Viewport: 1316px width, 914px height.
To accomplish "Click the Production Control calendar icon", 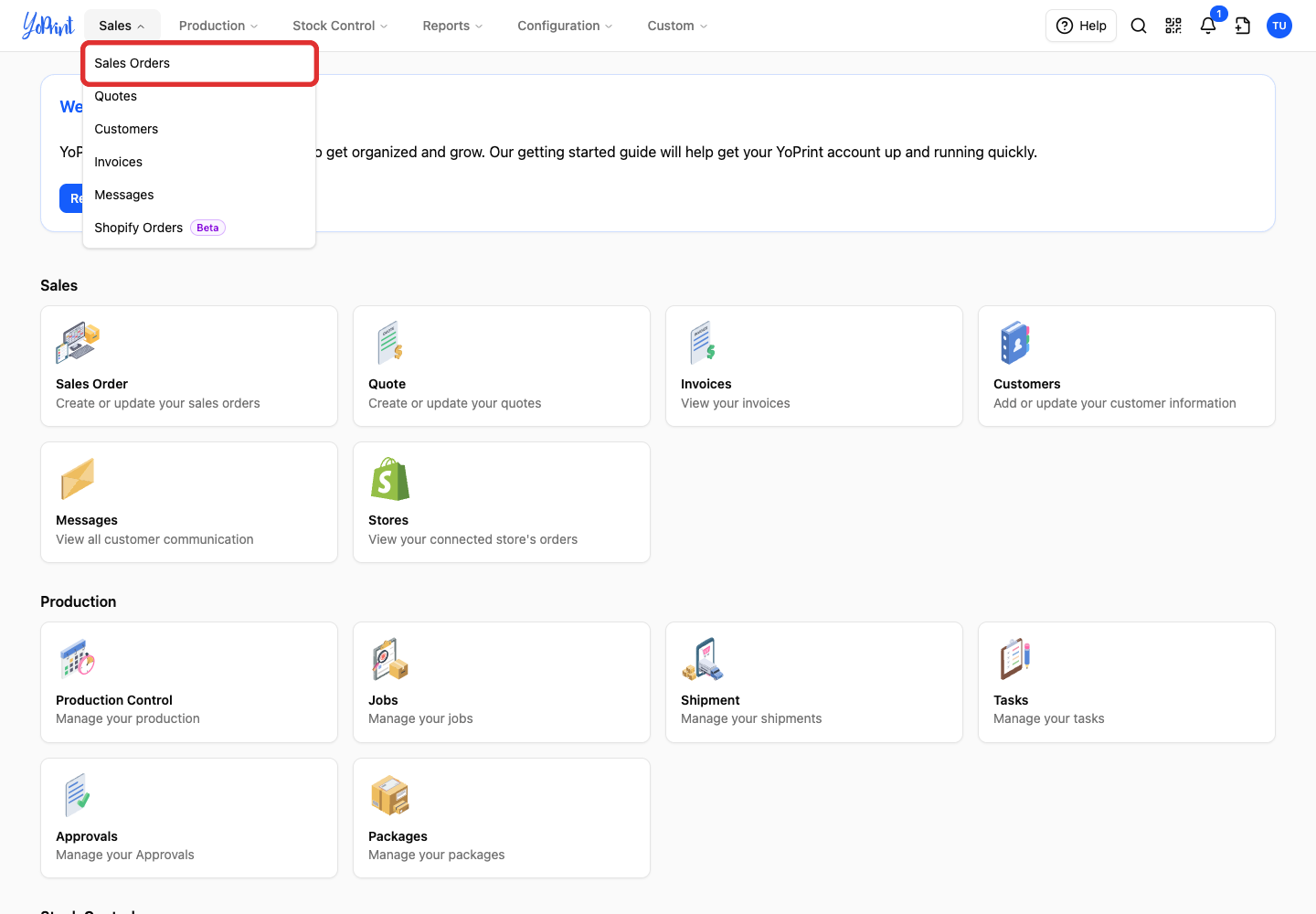I will (78, 659).
